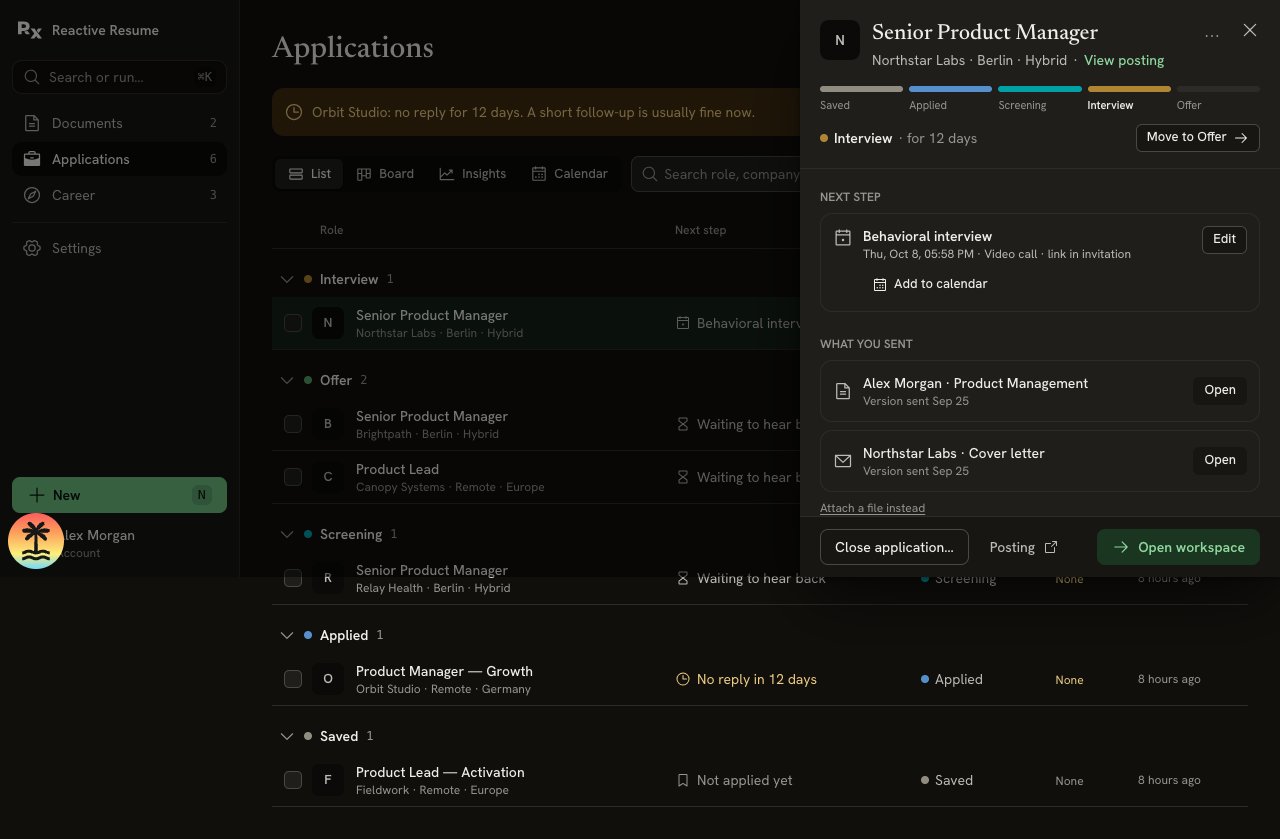
Task: Open three-dot menu in detail panel
Action: click(1212, 35)
